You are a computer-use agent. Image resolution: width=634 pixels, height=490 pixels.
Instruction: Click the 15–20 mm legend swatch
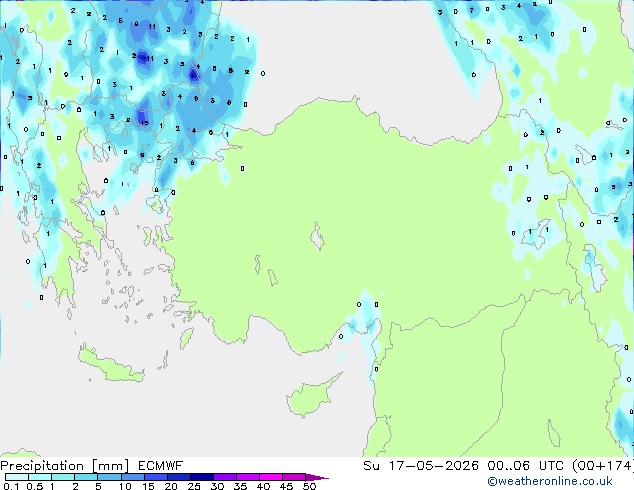[x=155, y=477]
